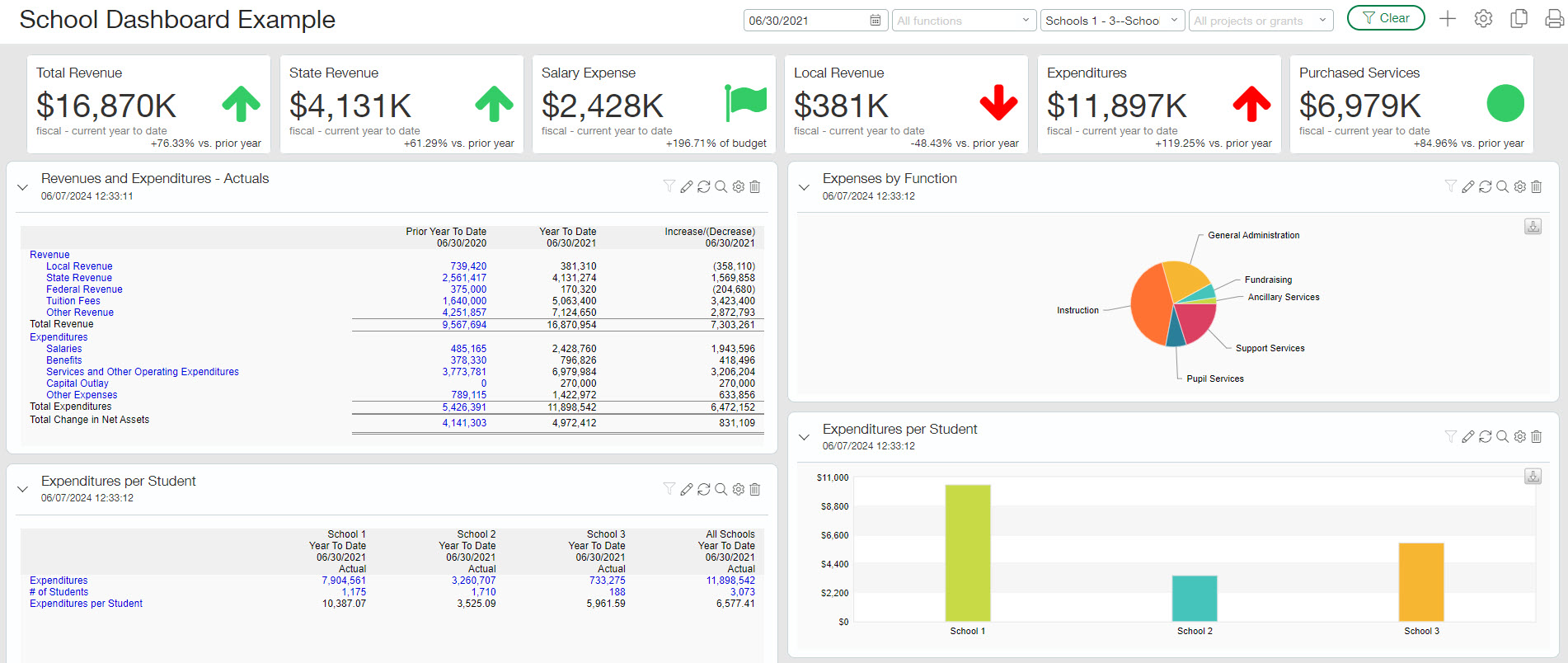
Task: Download the Expenses by Function pie chart
Action: (1533, 227)
